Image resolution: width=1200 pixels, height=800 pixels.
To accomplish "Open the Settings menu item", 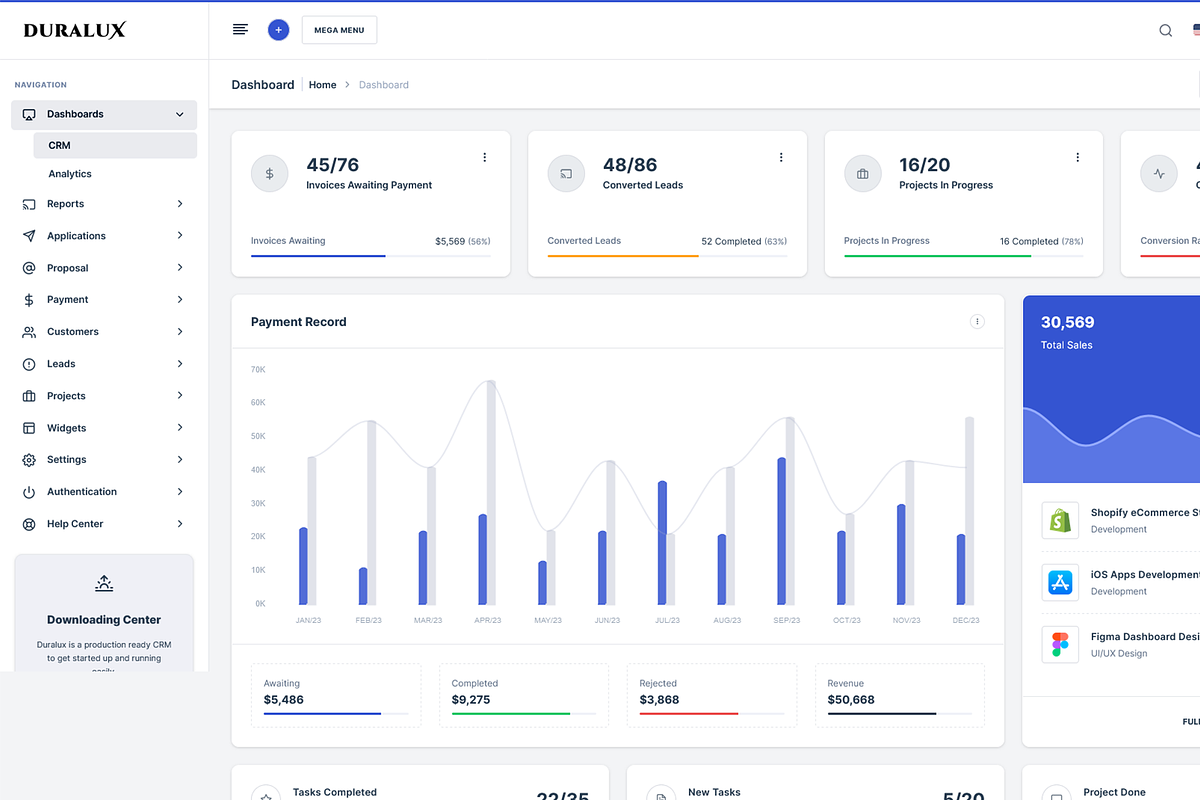I will click(x=104, y=460).
